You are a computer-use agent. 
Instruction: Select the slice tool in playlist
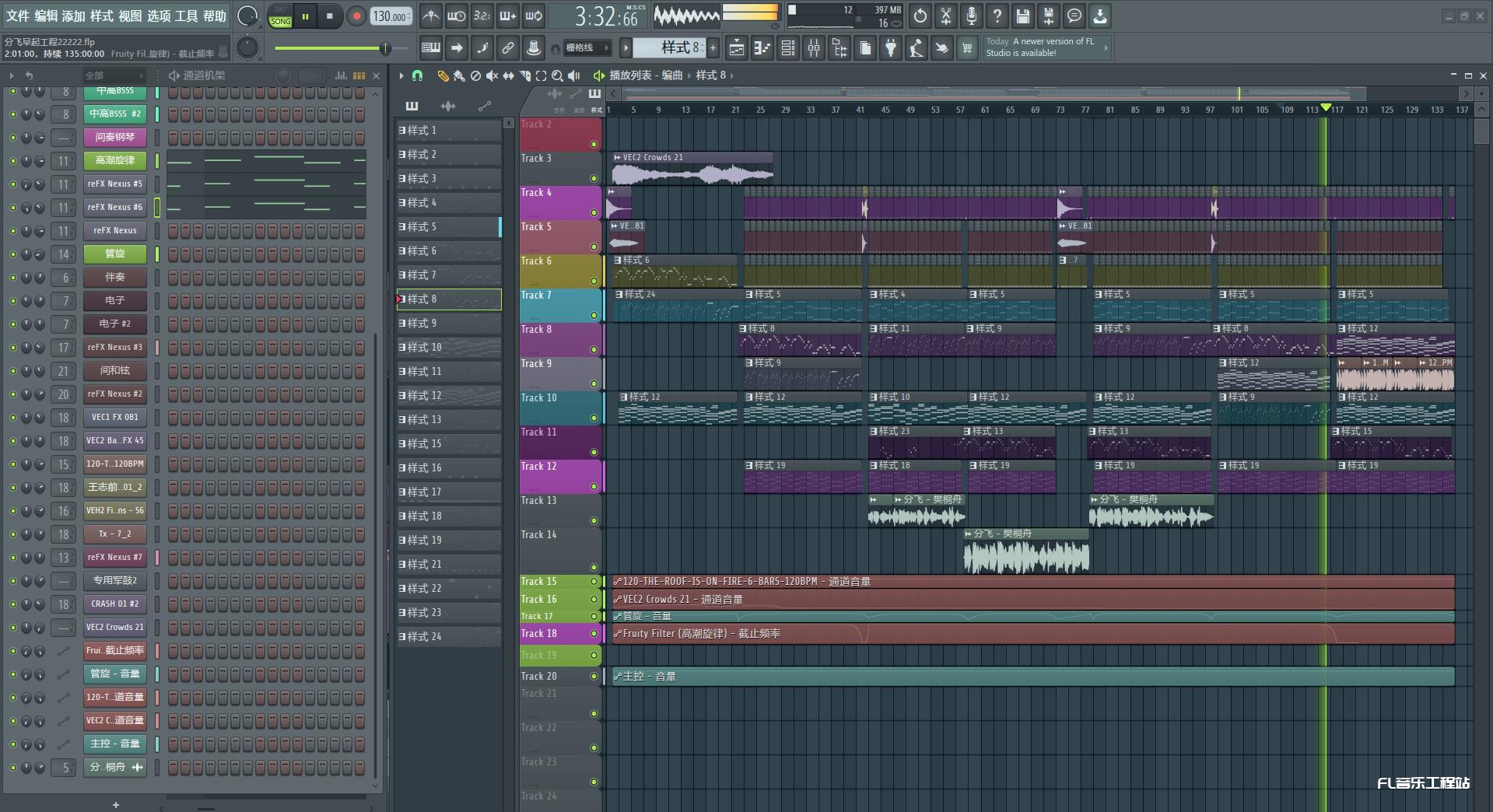click(525, 75)
